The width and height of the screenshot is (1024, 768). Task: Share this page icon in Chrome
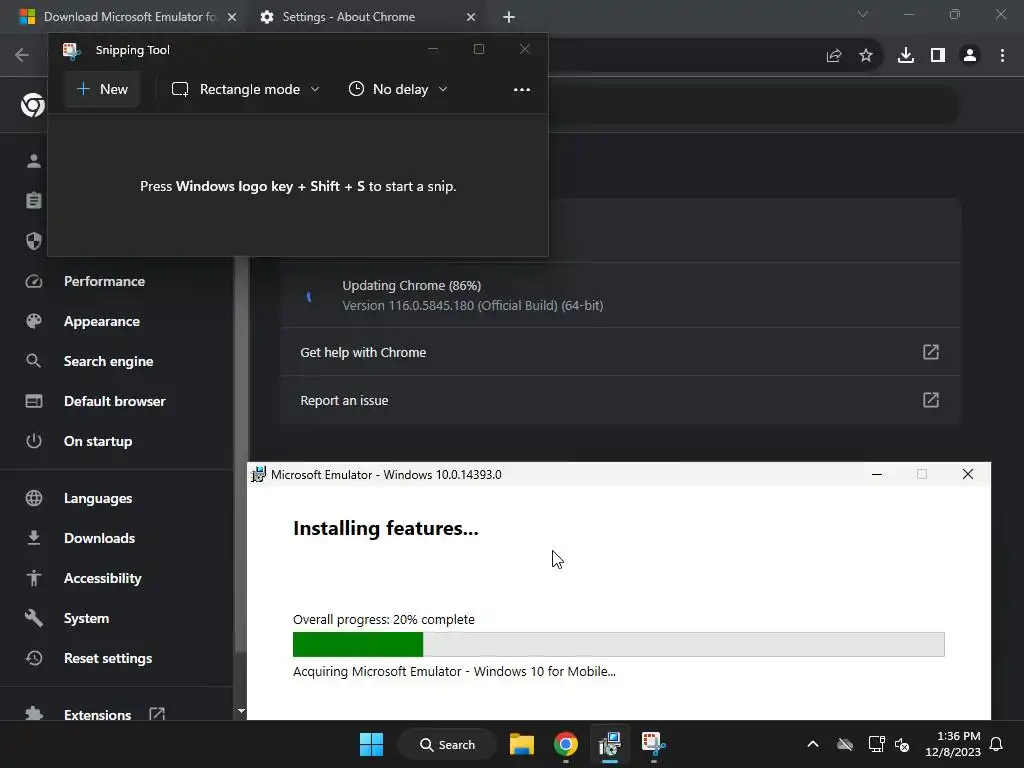pos(834,56)
